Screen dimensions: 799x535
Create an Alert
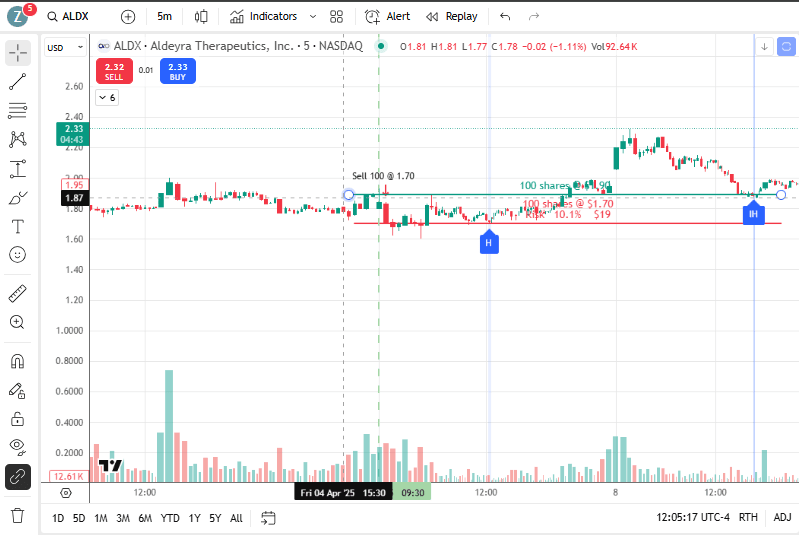tap(388, 16)
